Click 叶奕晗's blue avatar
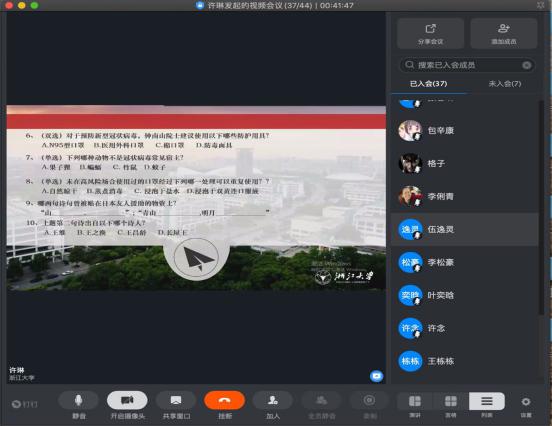 tap(410, 295)
